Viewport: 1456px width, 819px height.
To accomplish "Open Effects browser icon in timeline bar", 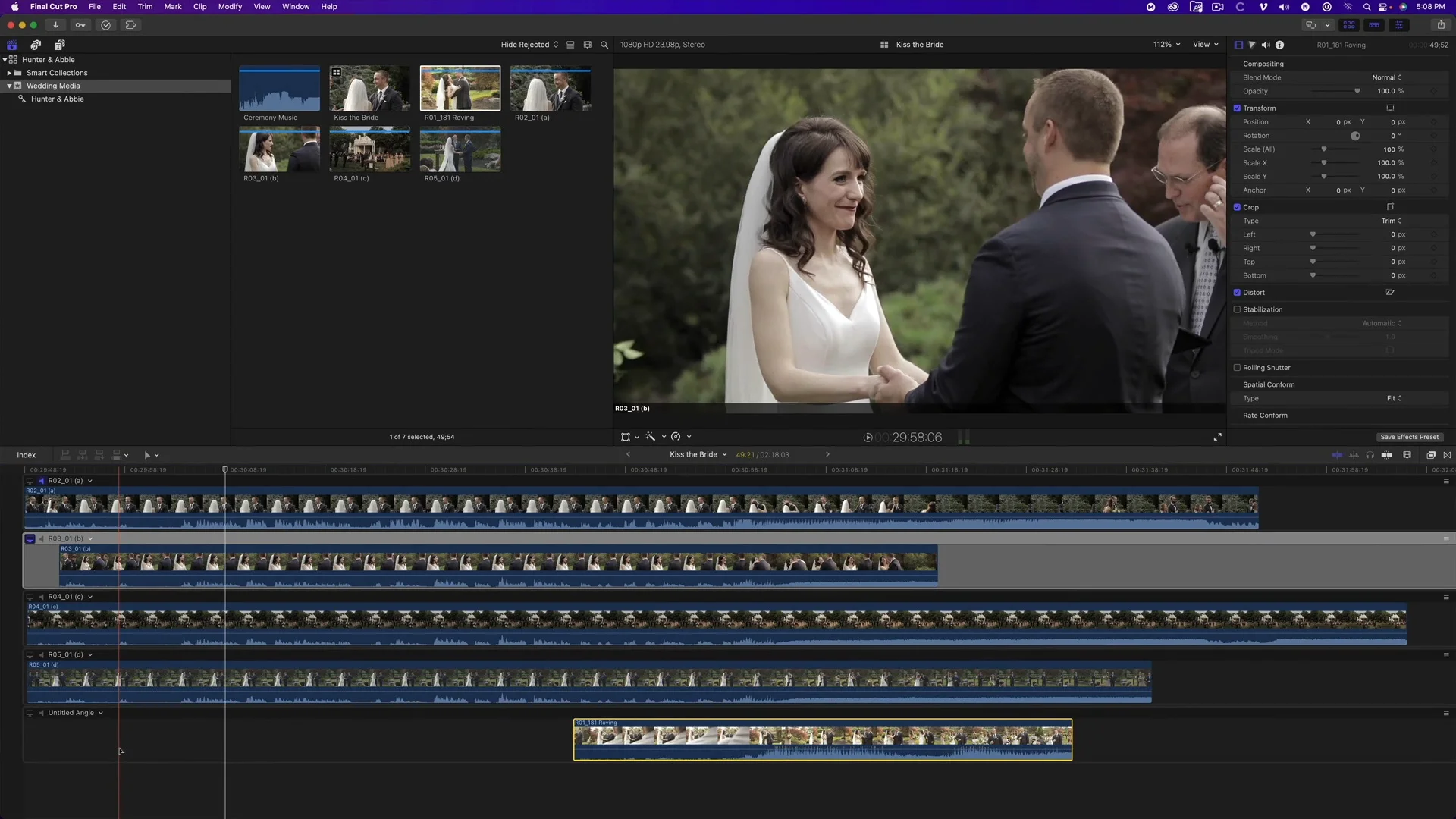I will point(1431,455).
